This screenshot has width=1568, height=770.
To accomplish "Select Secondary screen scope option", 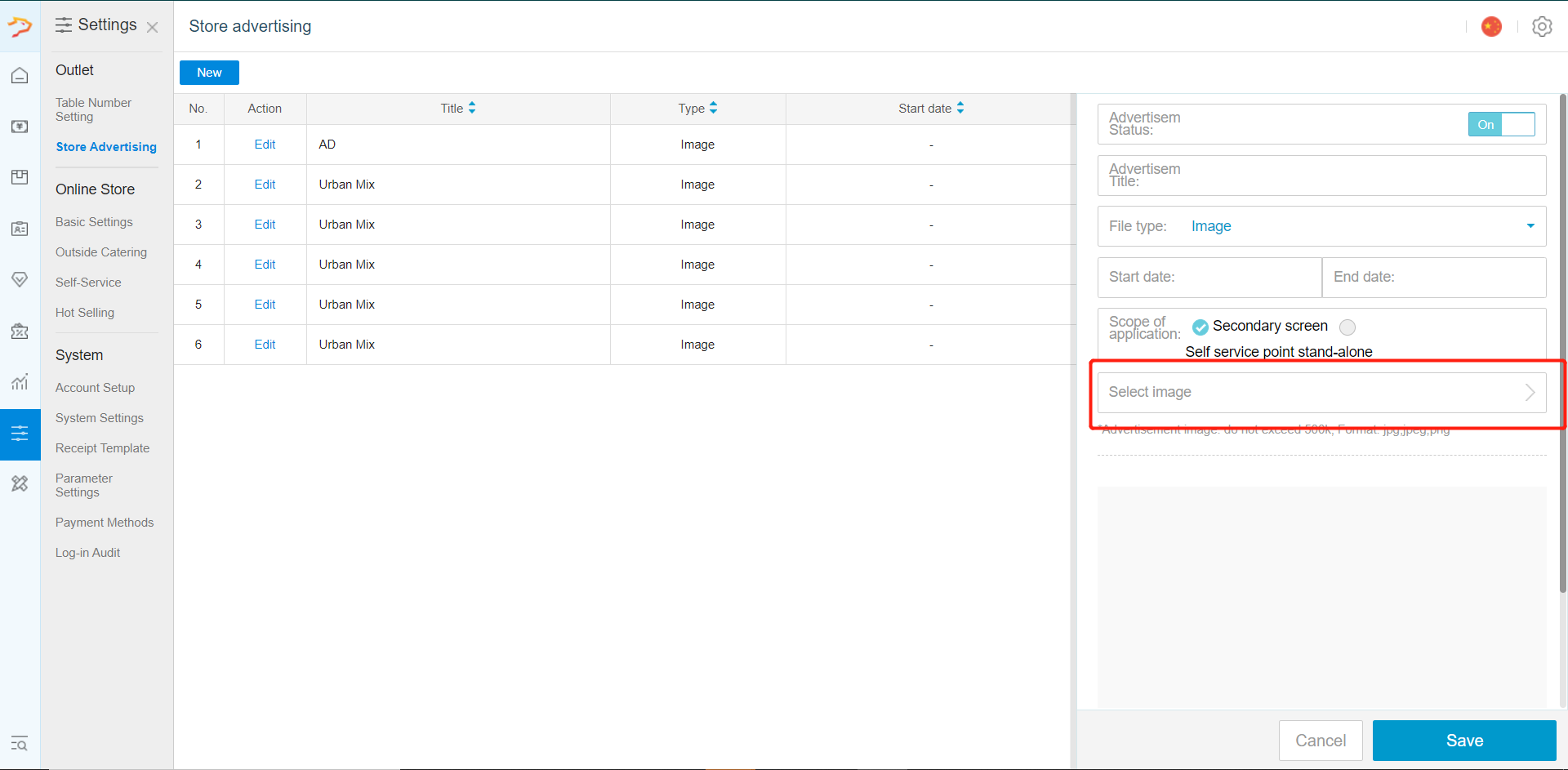I will pyautogui.click(x=1200, y=327).
